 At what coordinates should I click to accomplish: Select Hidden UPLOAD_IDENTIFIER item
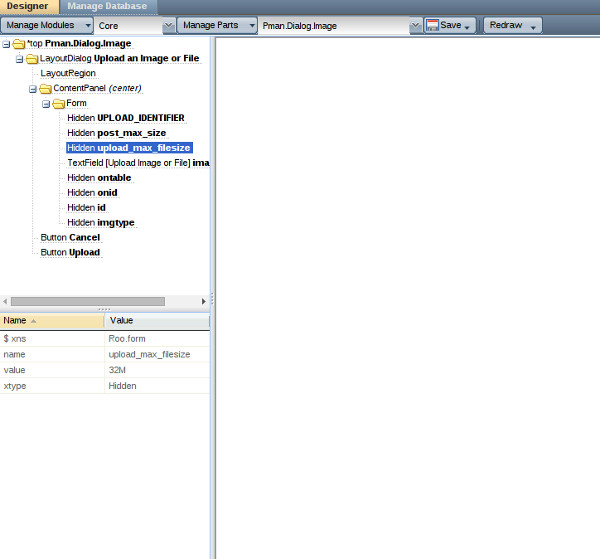pyautogui.click(x=126, y=118)
